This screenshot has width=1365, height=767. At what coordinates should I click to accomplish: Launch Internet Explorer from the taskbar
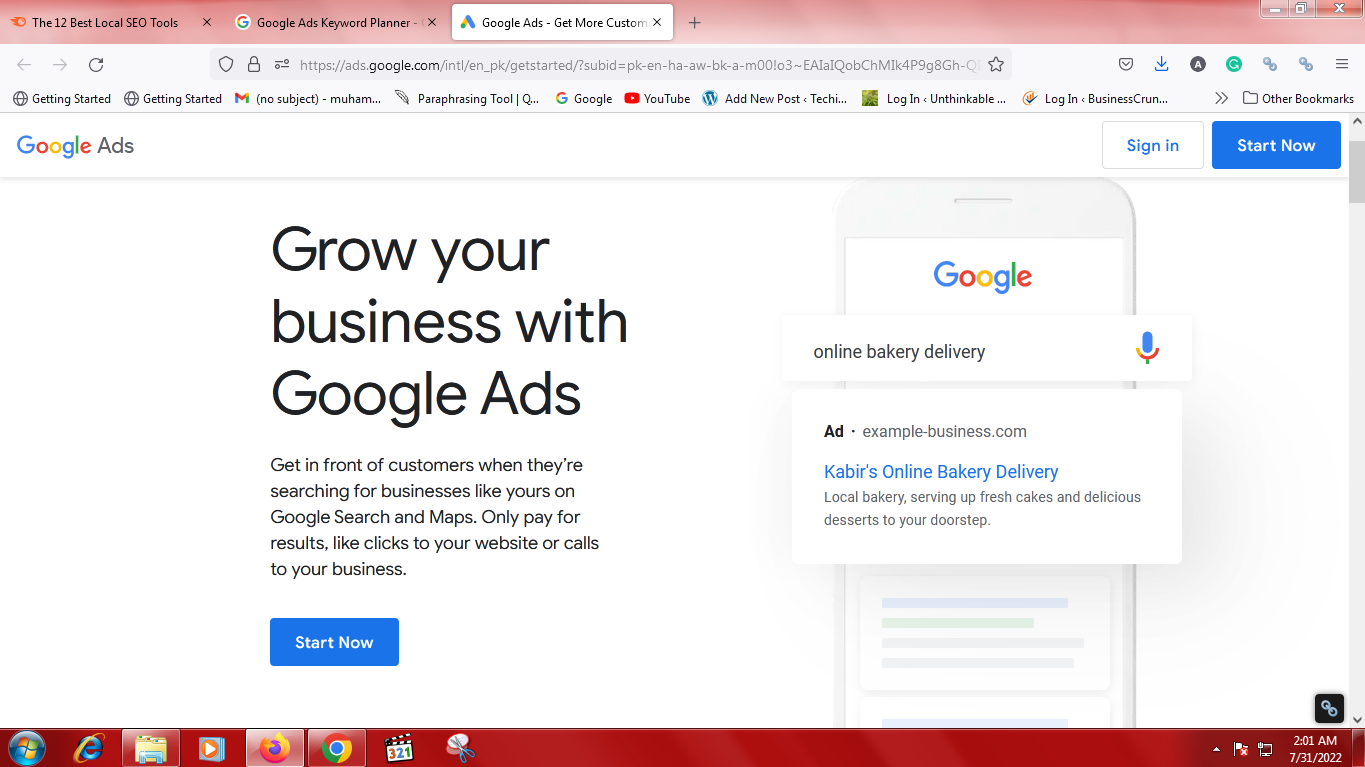pyautogui.click(x=90, y=748)
